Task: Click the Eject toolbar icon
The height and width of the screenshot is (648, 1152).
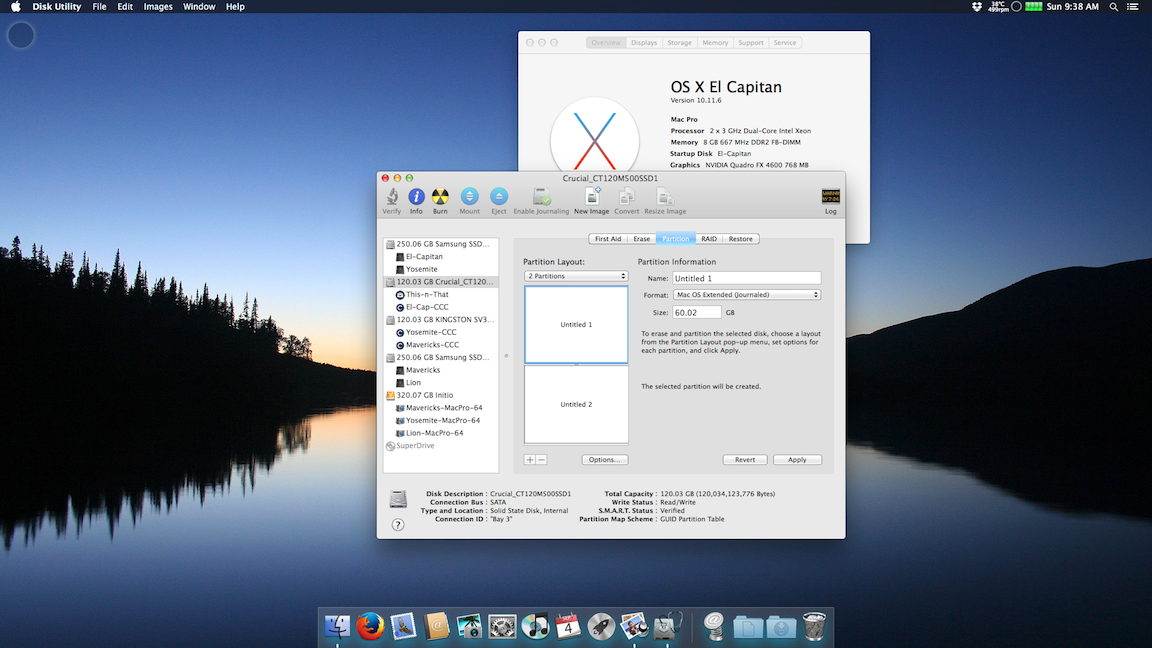Action: [499, 197]
